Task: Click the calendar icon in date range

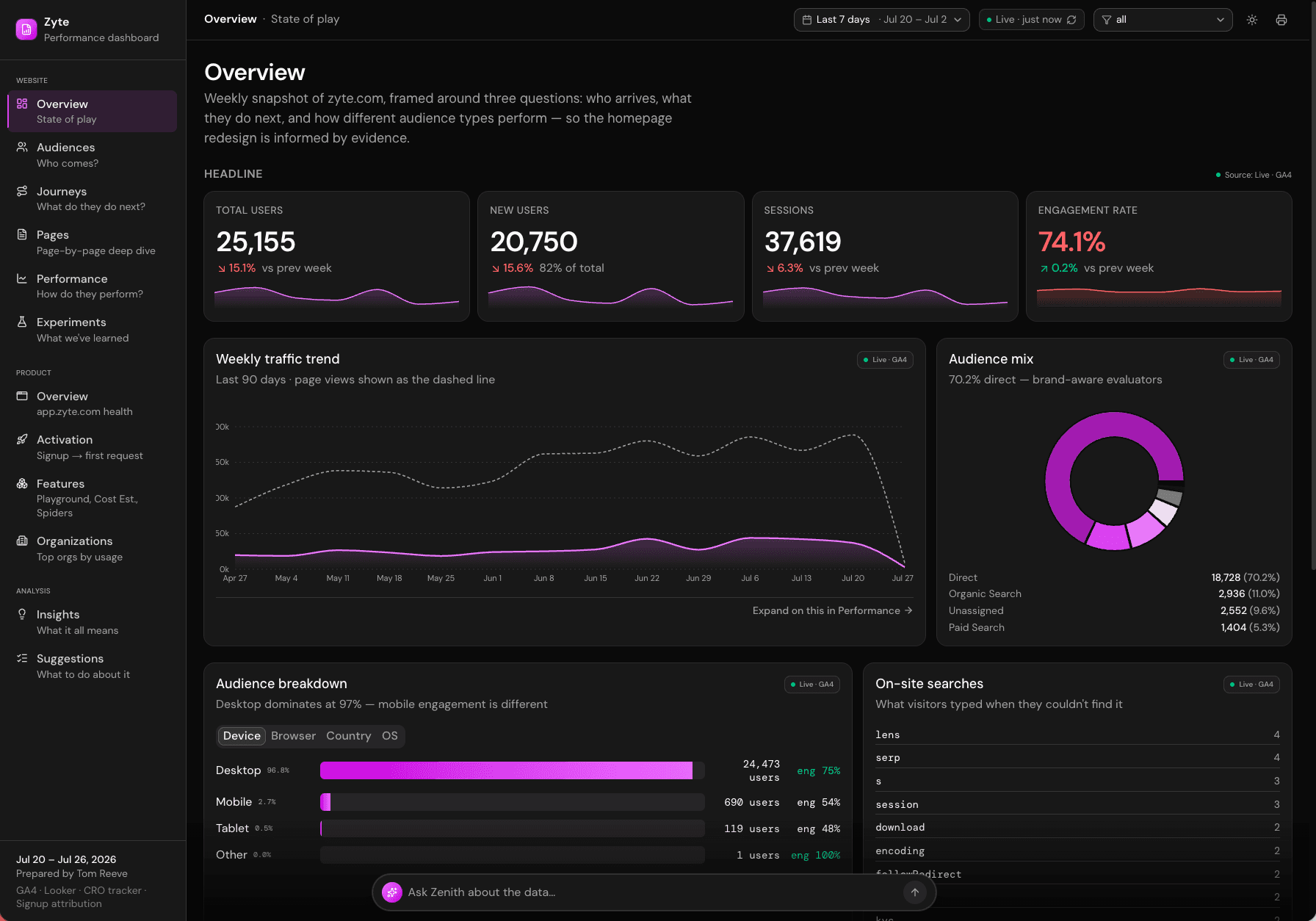Action: tap(807, 20)
